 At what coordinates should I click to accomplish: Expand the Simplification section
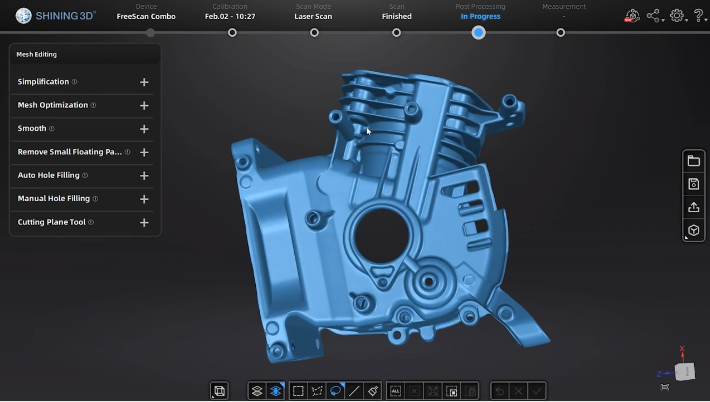tap(144, 82)
